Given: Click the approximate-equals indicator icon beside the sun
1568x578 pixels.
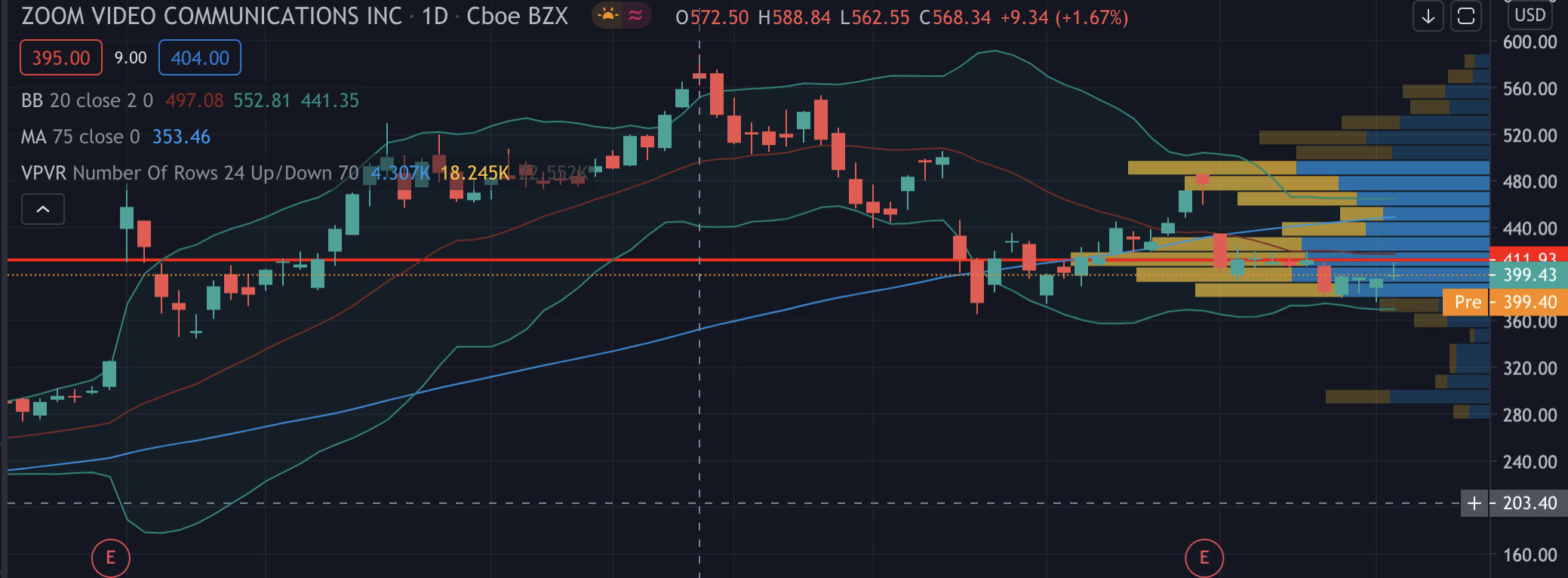Looking at the screenshot, I should point(636,15).
